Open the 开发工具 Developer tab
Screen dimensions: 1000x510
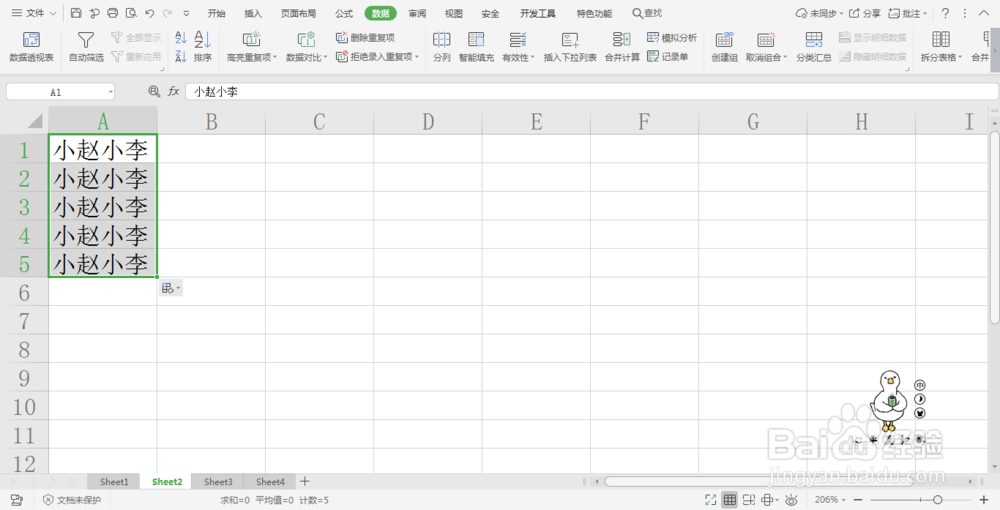[x=538, y=13]
